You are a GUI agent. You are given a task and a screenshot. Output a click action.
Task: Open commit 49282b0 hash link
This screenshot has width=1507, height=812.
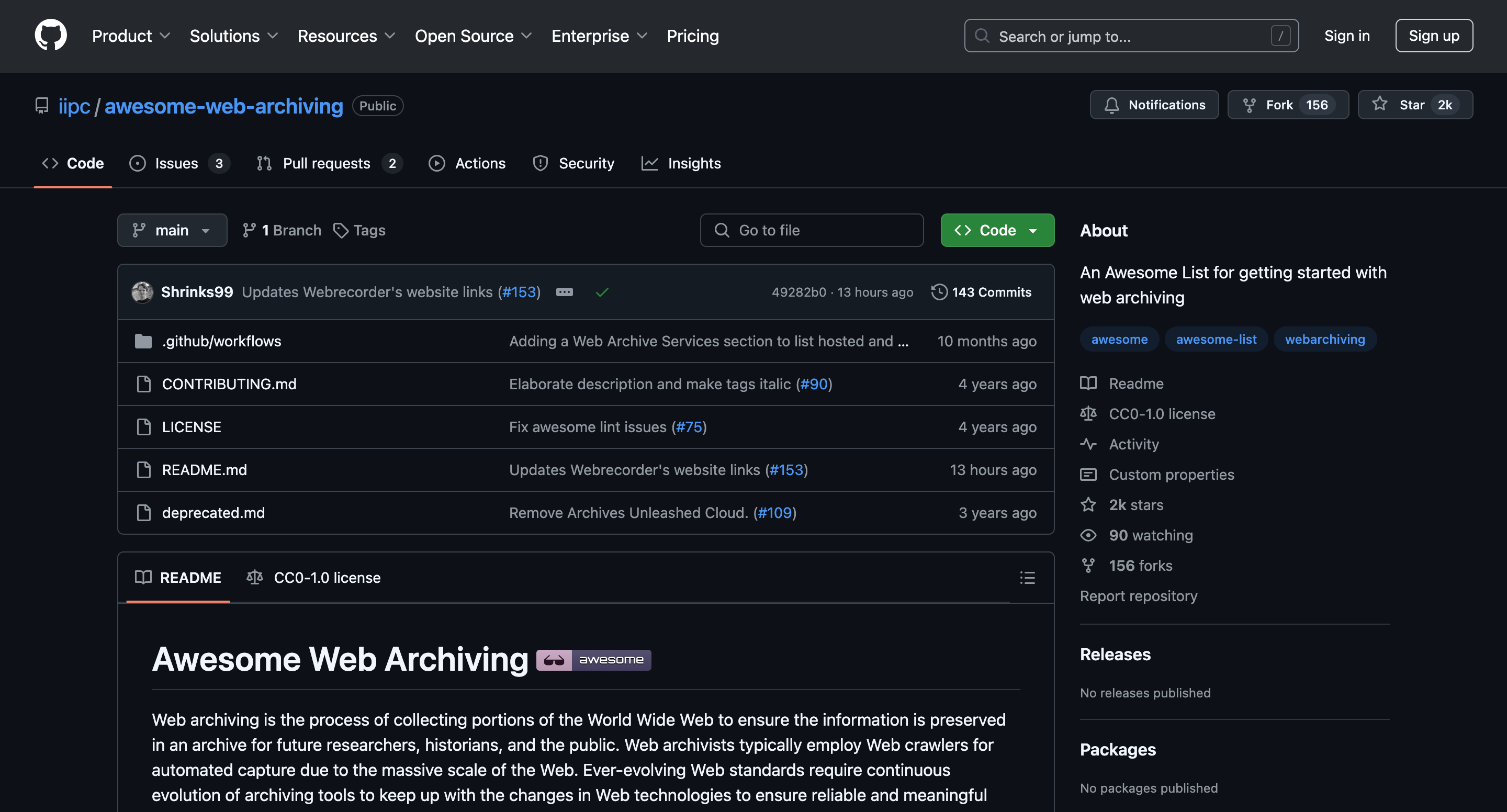pos(799,292)
